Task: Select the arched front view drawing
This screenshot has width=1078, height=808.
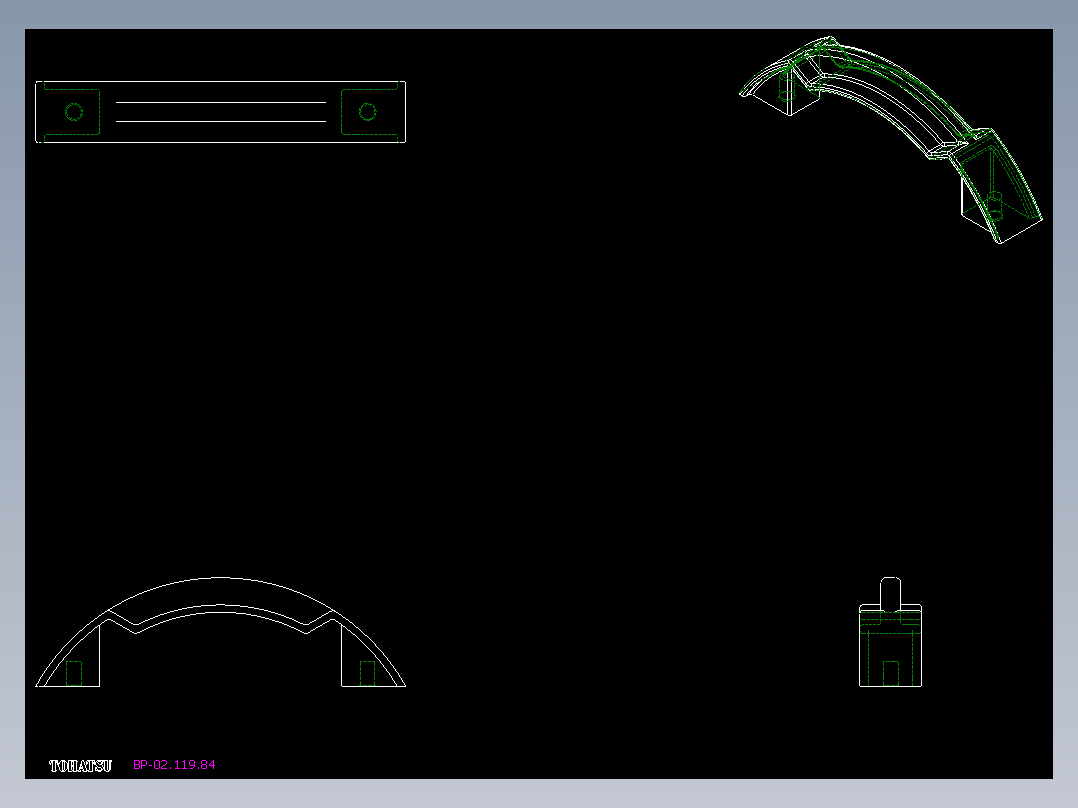Action: (221, 632)
